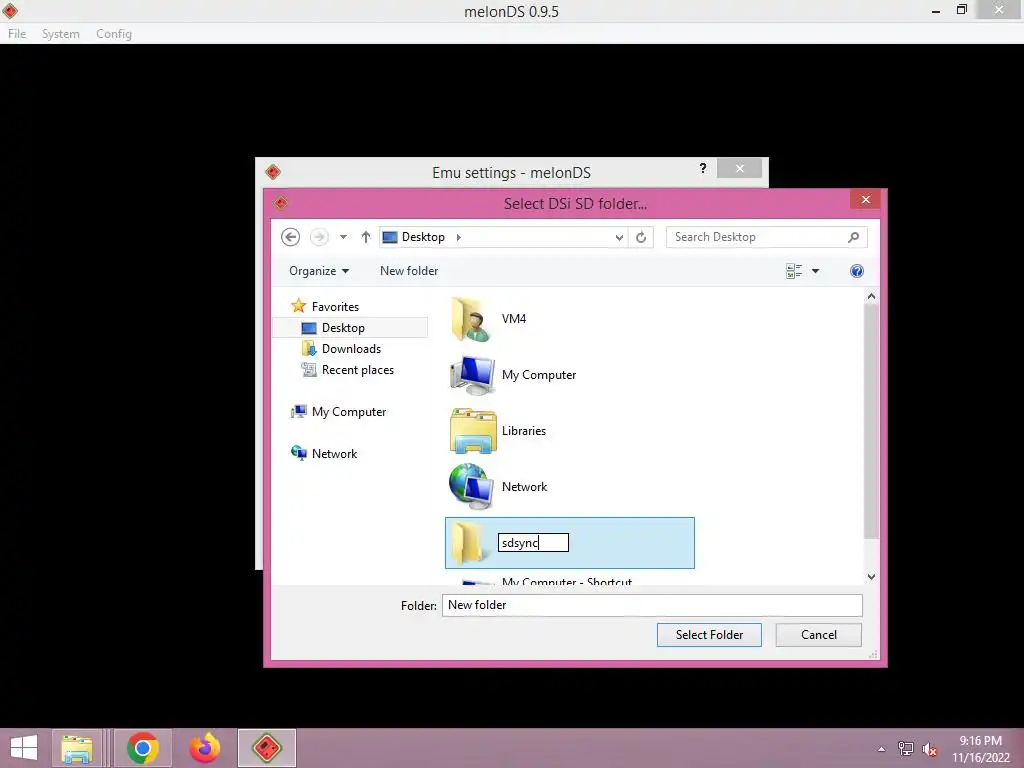Show hidden system tray icons
This screenshot has width=1024, height=768.
coord(882,749)
